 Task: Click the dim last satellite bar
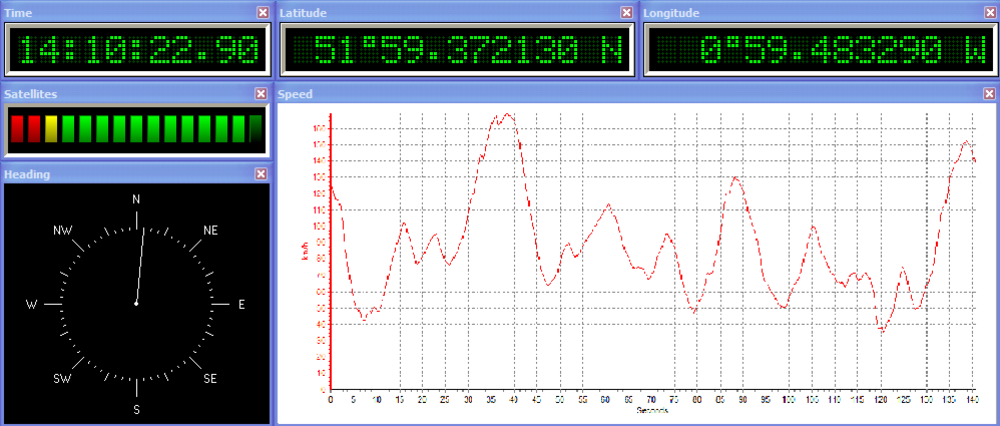click(x=256, y=129)
